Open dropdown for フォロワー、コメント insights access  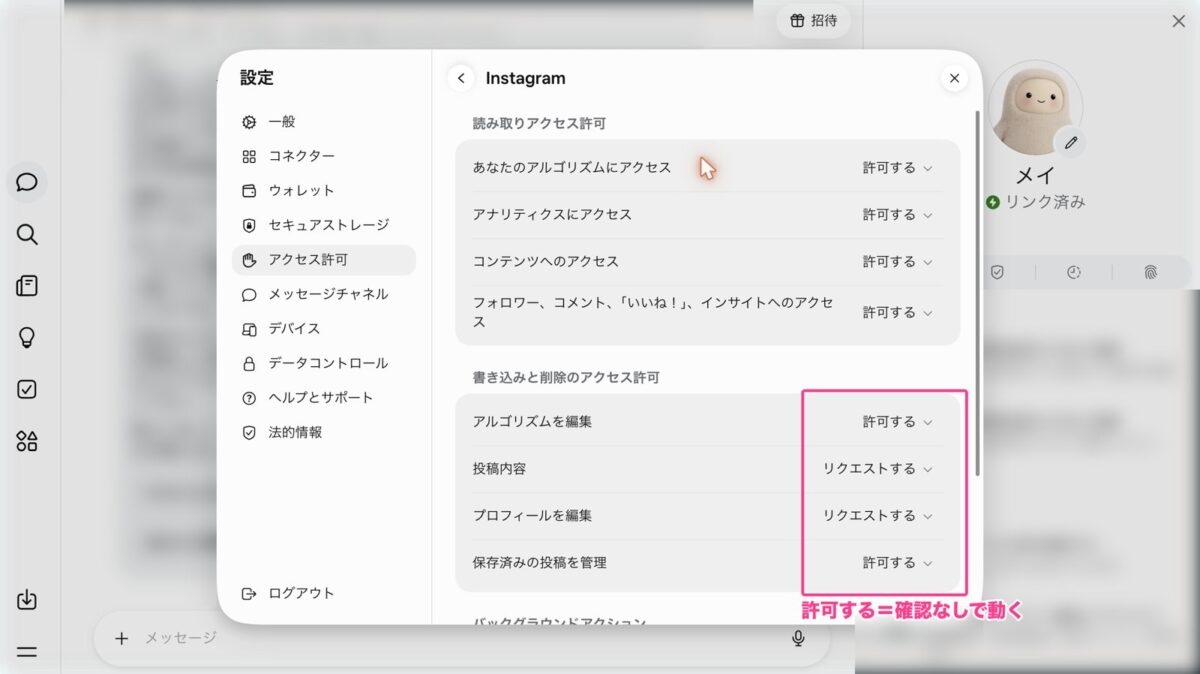[898, 313]
